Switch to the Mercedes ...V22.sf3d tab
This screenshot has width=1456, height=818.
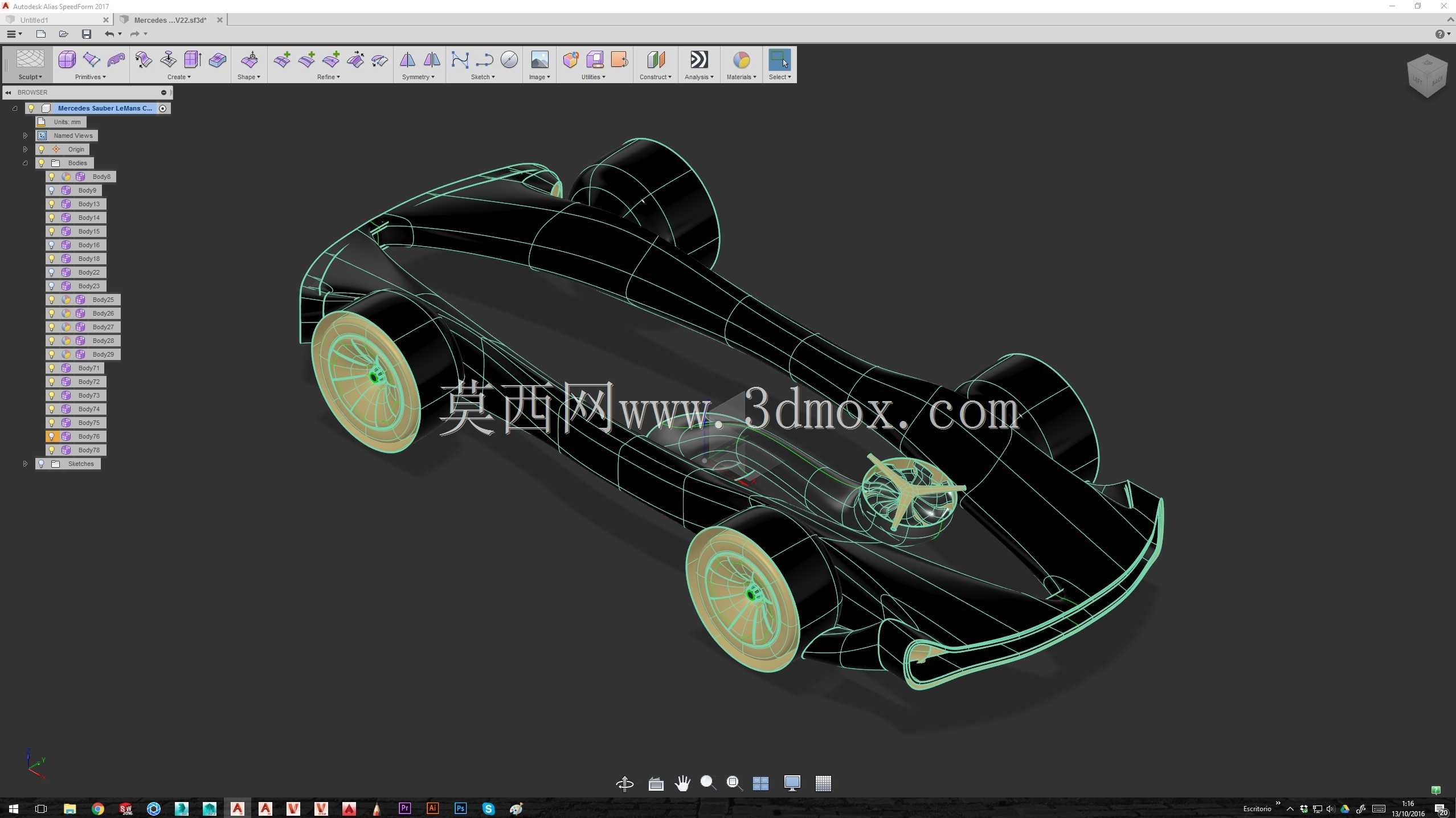coord(170,20)
